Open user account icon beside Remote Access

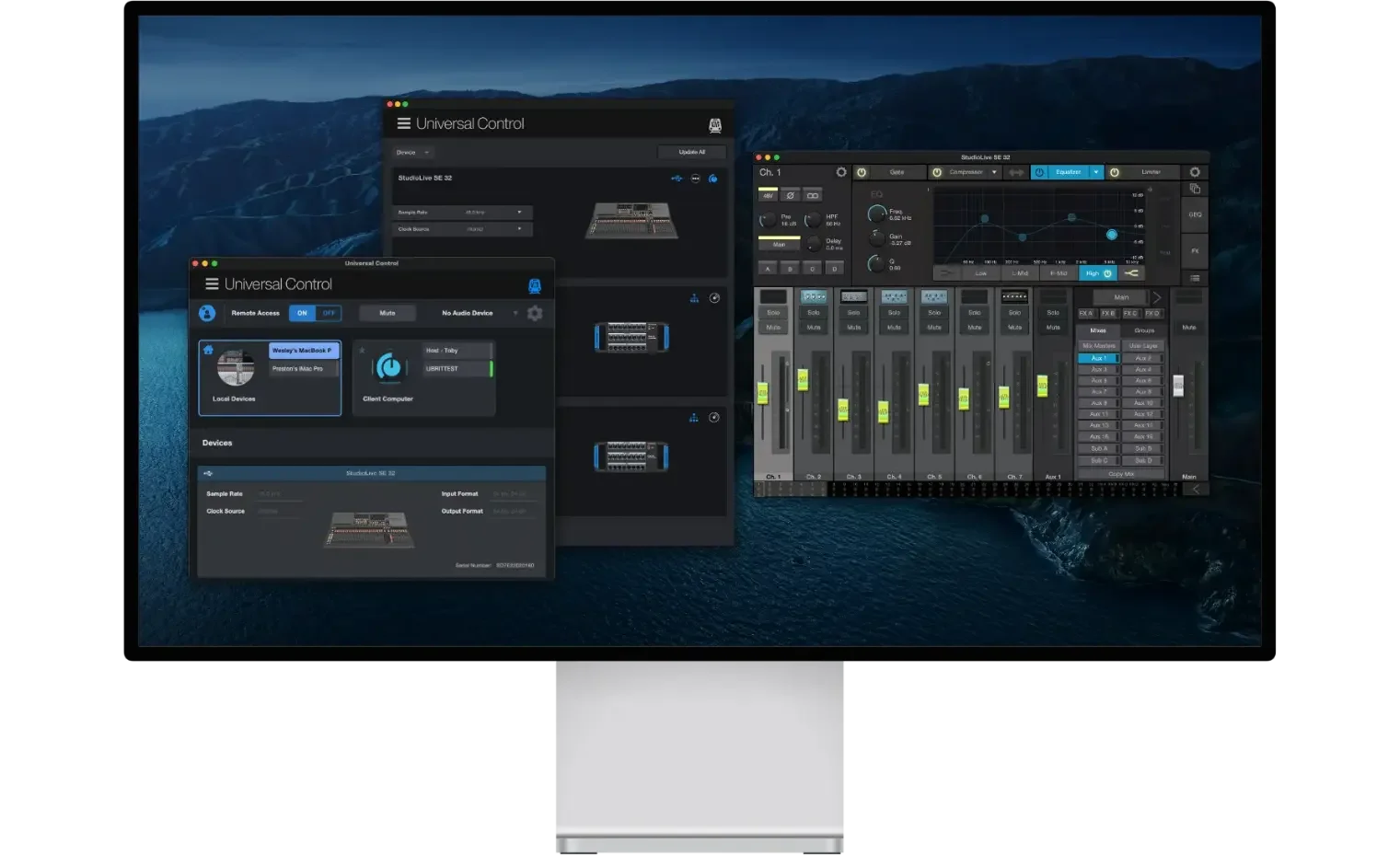point(207,313)
